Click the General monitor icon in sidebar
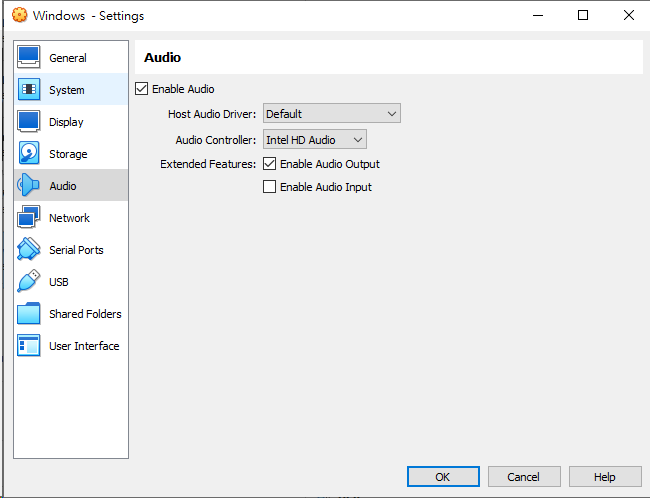Image resolution: width=650 pixels, height=498 pixels. click(29, 58)
